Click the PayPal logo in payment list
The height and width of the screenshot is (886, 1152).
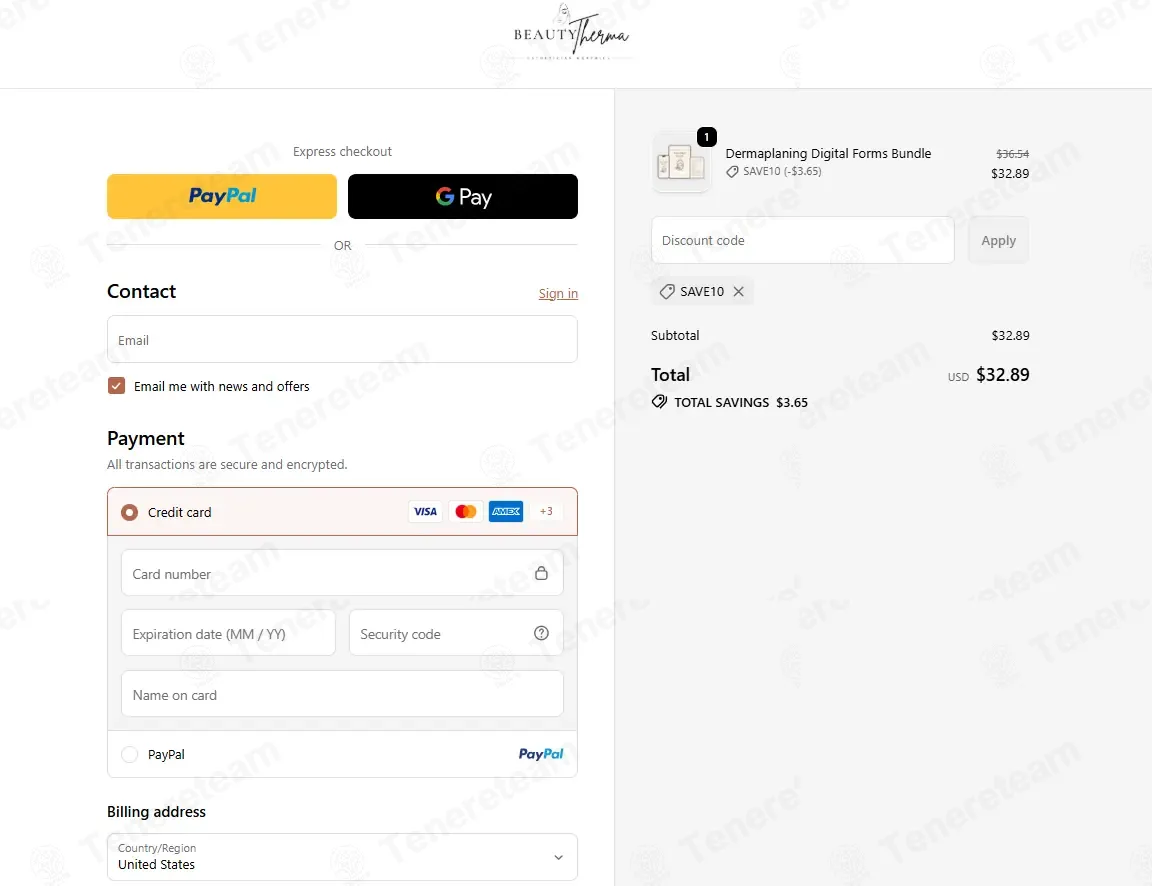point(541,754)
